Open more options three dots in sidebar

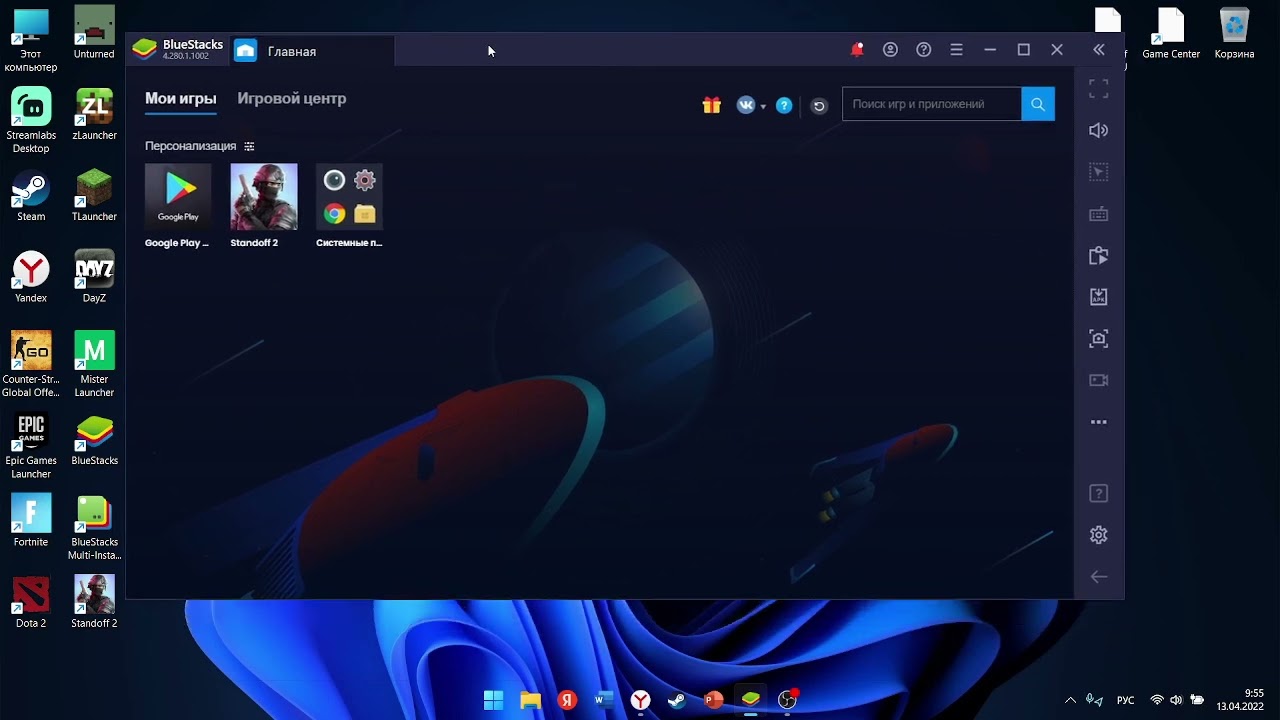click(1099, 422)
